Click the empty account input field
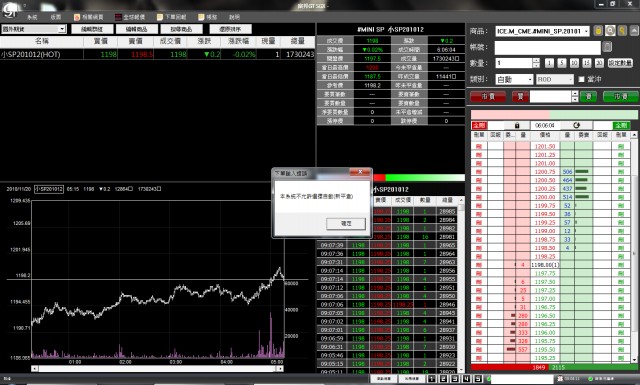 click(x=547, y=48)
